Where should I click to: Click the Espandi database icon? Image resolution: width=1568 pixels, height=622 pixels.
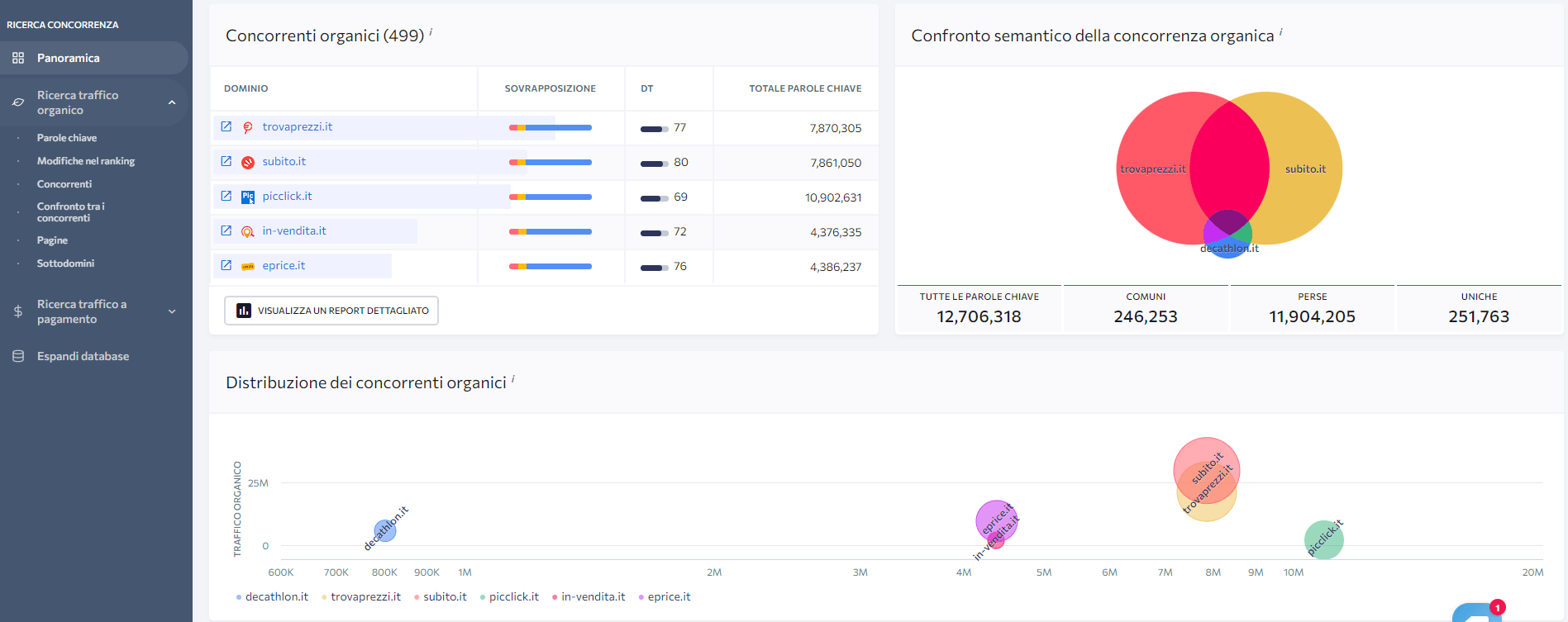(x=18, y=356)
